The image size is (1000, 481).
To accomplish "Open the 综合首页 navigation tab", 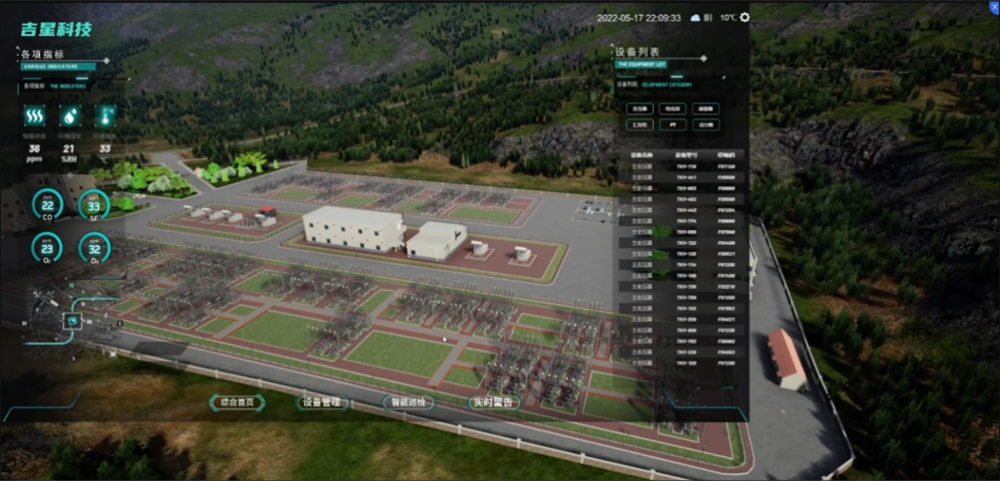I will (x=237, y=403).
